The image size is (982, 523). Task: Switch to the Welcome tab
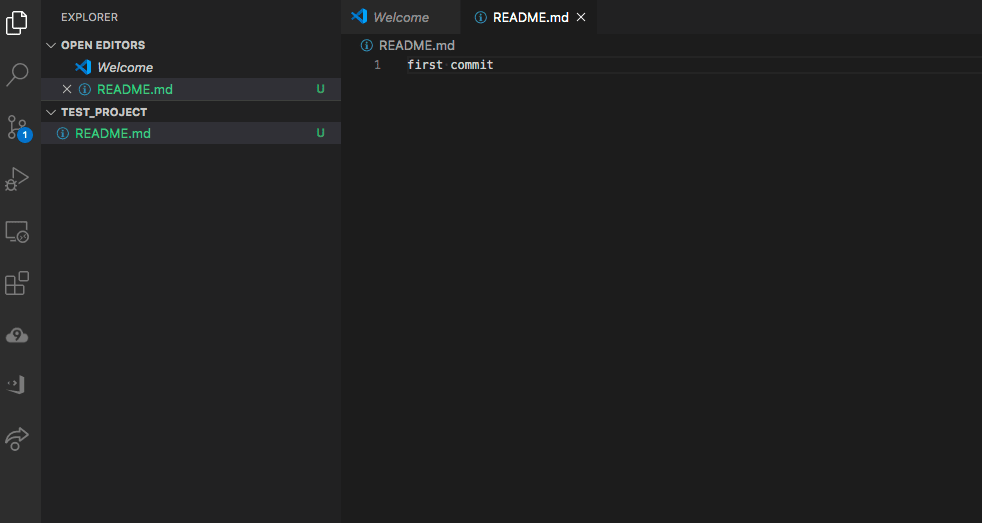point(401,17)
